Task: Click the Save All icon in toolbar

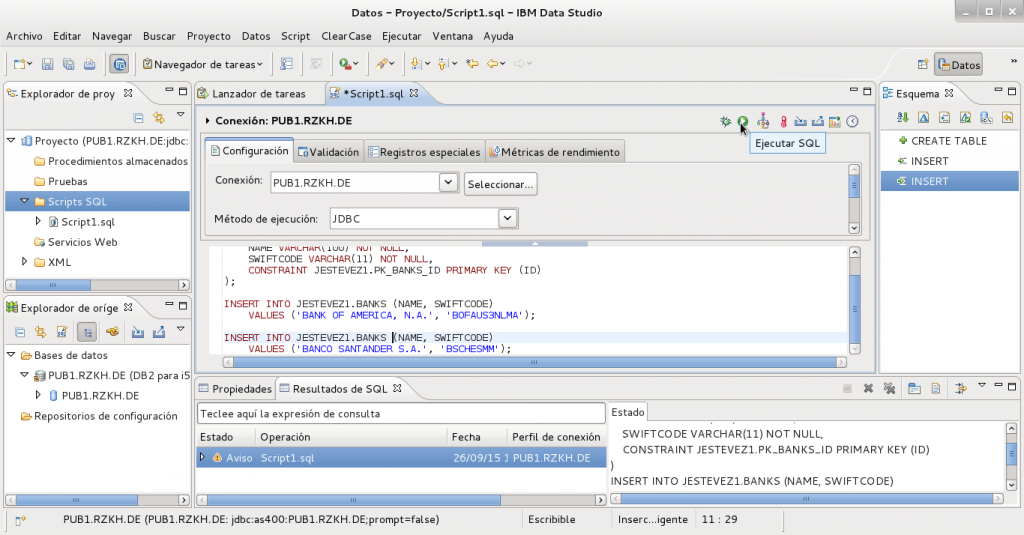Action: (x=68, y=64)
